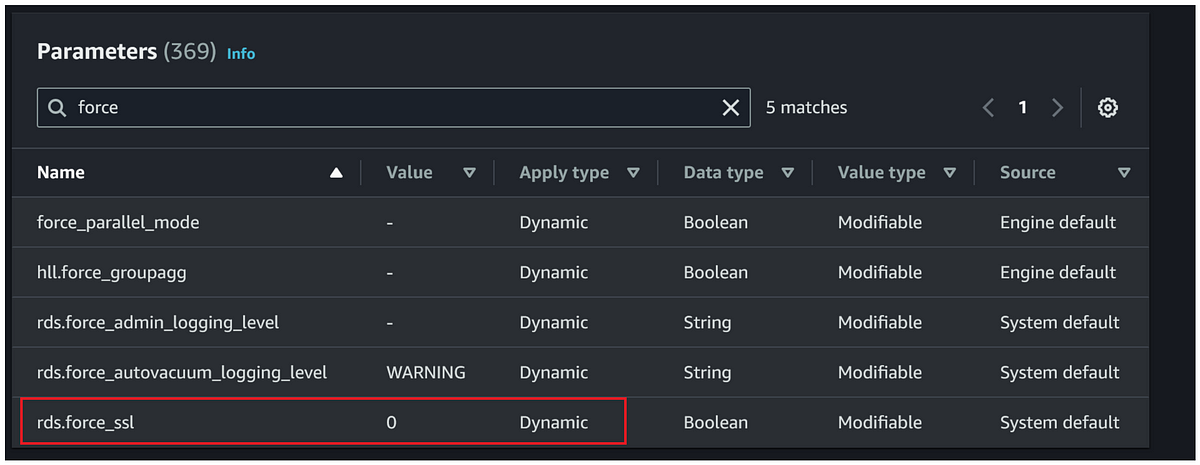Click the search magnifier icon
This screenshot has width=1200, height=465.
58,107
